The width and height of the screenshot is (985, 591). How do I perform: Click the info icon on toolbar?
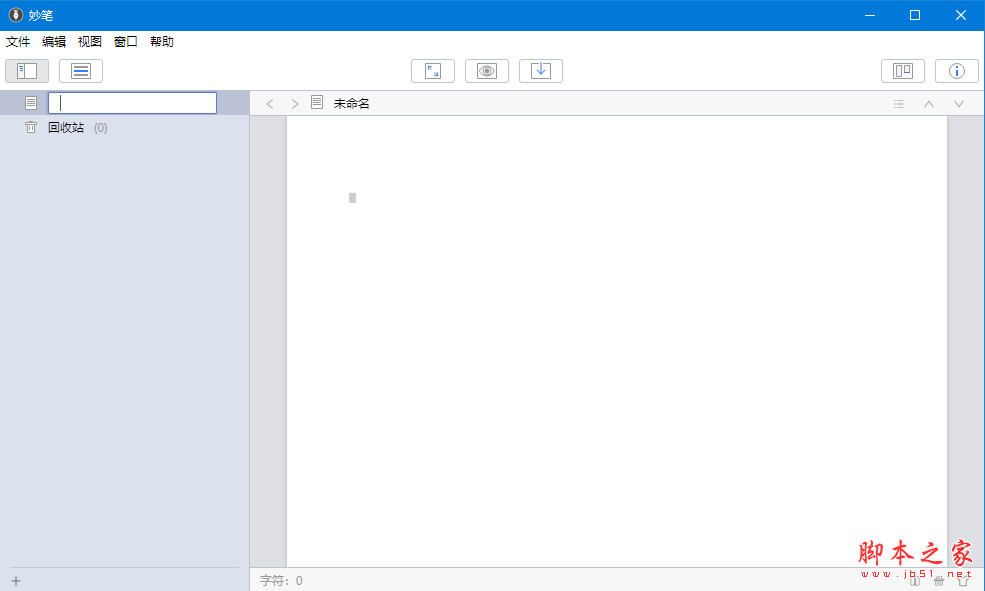956,70
